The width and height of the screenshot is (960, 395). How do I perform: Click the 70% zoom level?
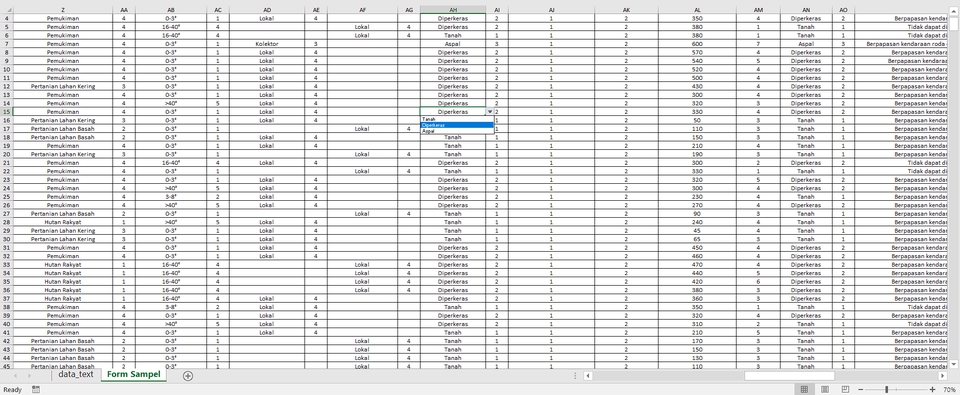pos(949,389)
